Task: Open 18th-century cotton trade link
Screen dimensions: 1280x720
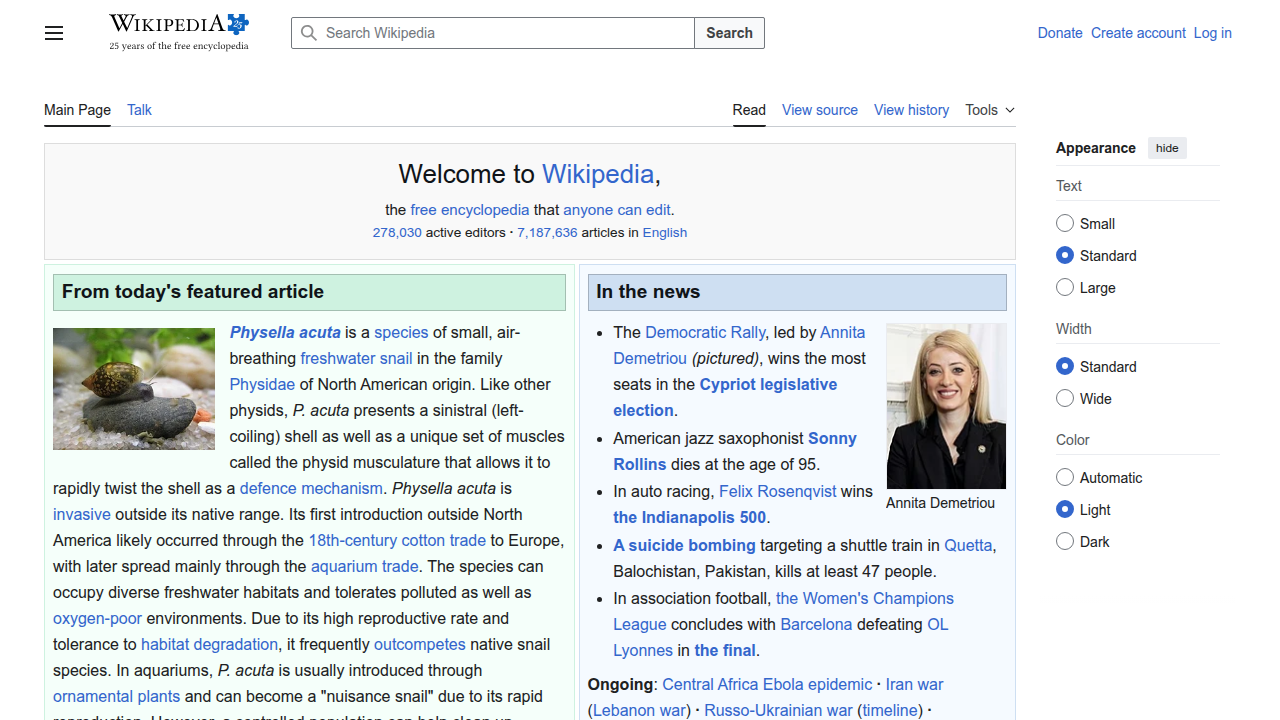Action: point(397,540)
